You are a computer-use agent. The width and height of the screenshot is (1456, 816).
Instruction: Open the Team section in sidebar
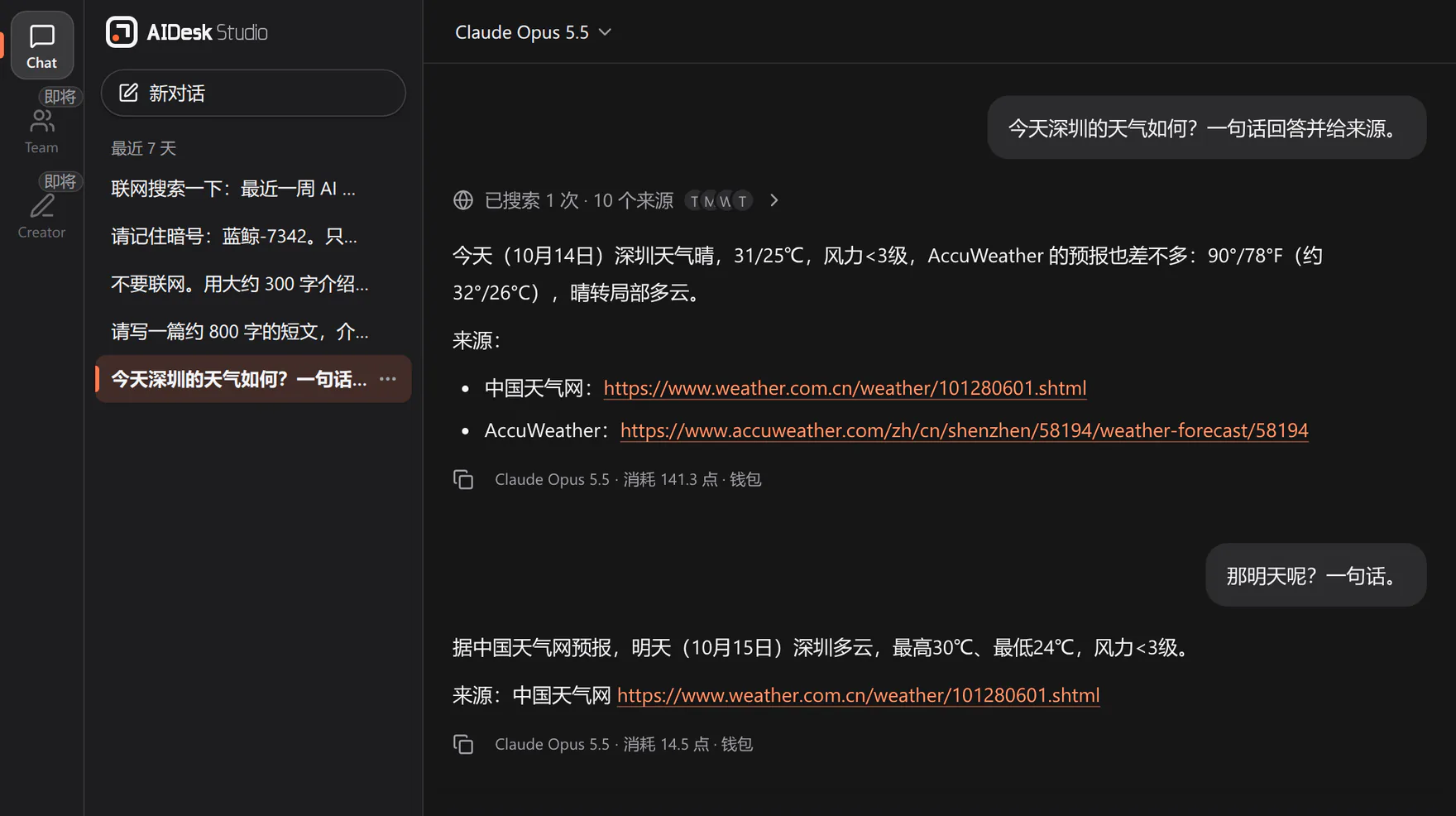tap(41, 131)
